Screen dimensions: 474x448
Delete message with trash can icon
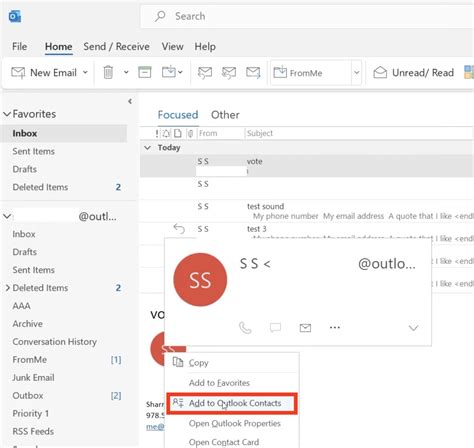pyautogui.click(x=108, y=72)
